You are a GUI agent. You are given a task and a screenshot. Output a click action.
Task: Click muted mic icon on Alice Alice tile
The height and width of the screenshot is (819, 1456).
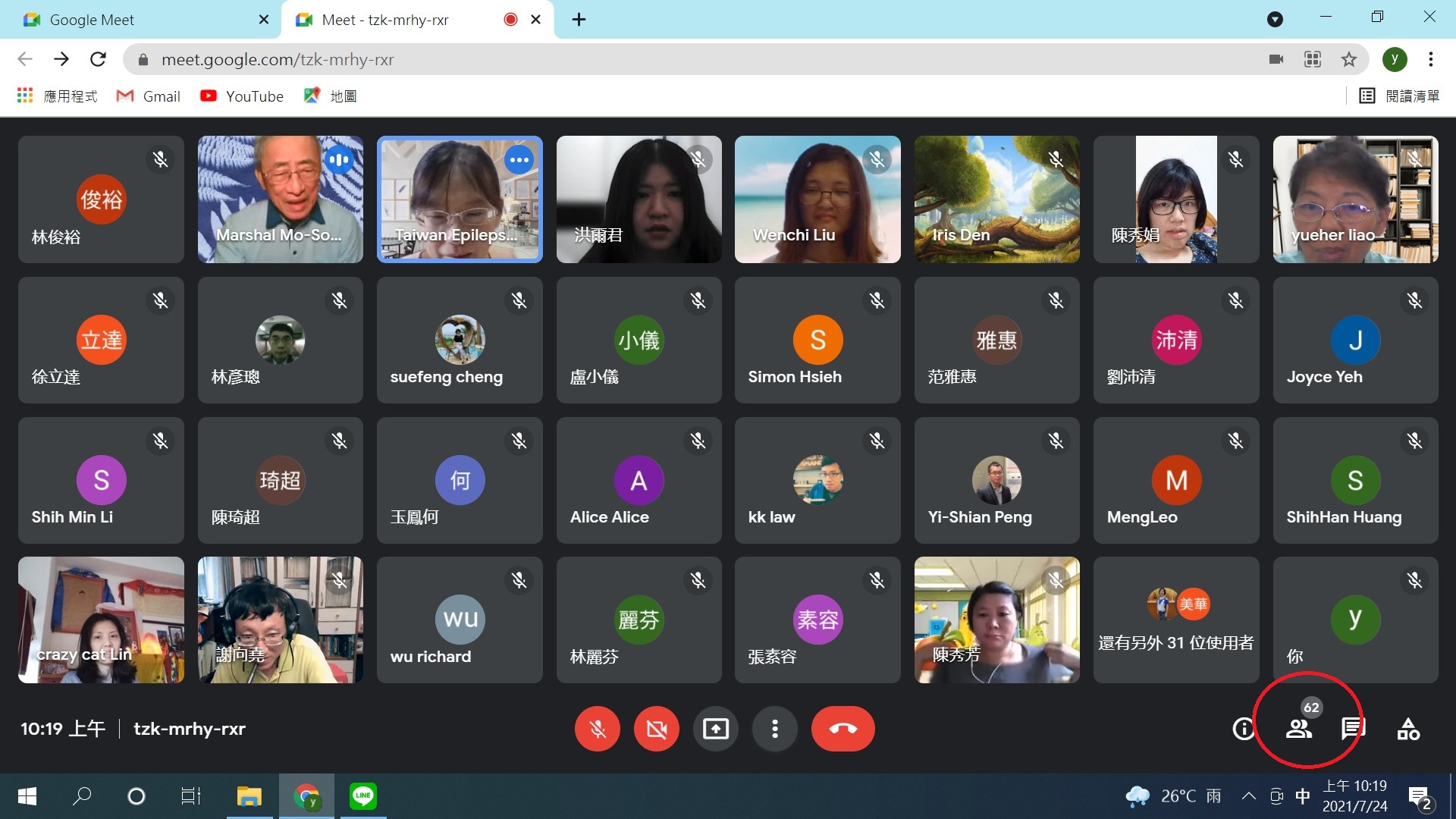[698, 441]
